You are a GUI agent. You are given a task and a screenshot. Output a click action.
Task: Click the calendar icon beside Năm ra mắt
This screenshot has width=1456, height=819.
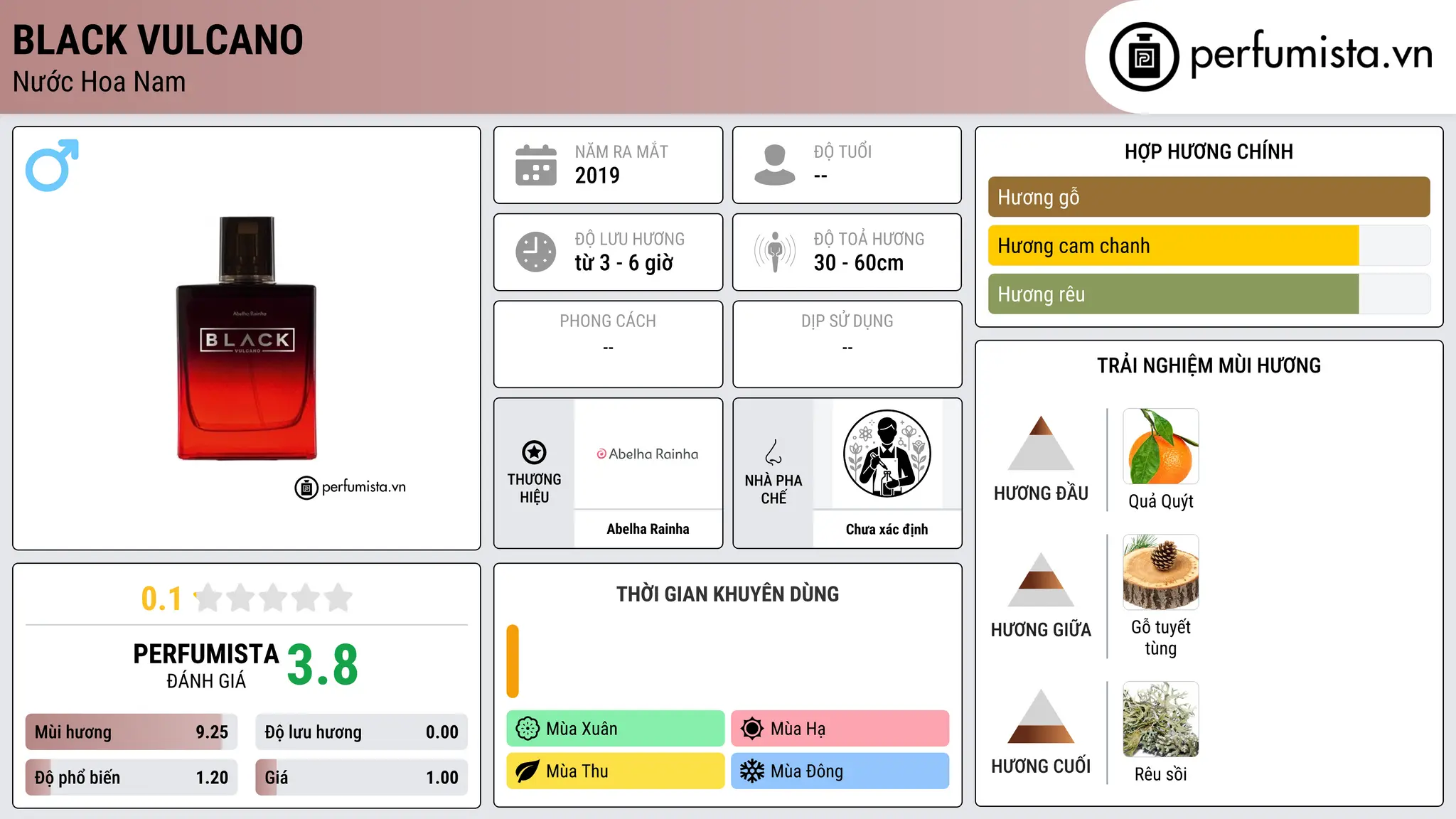coord(535,165)
